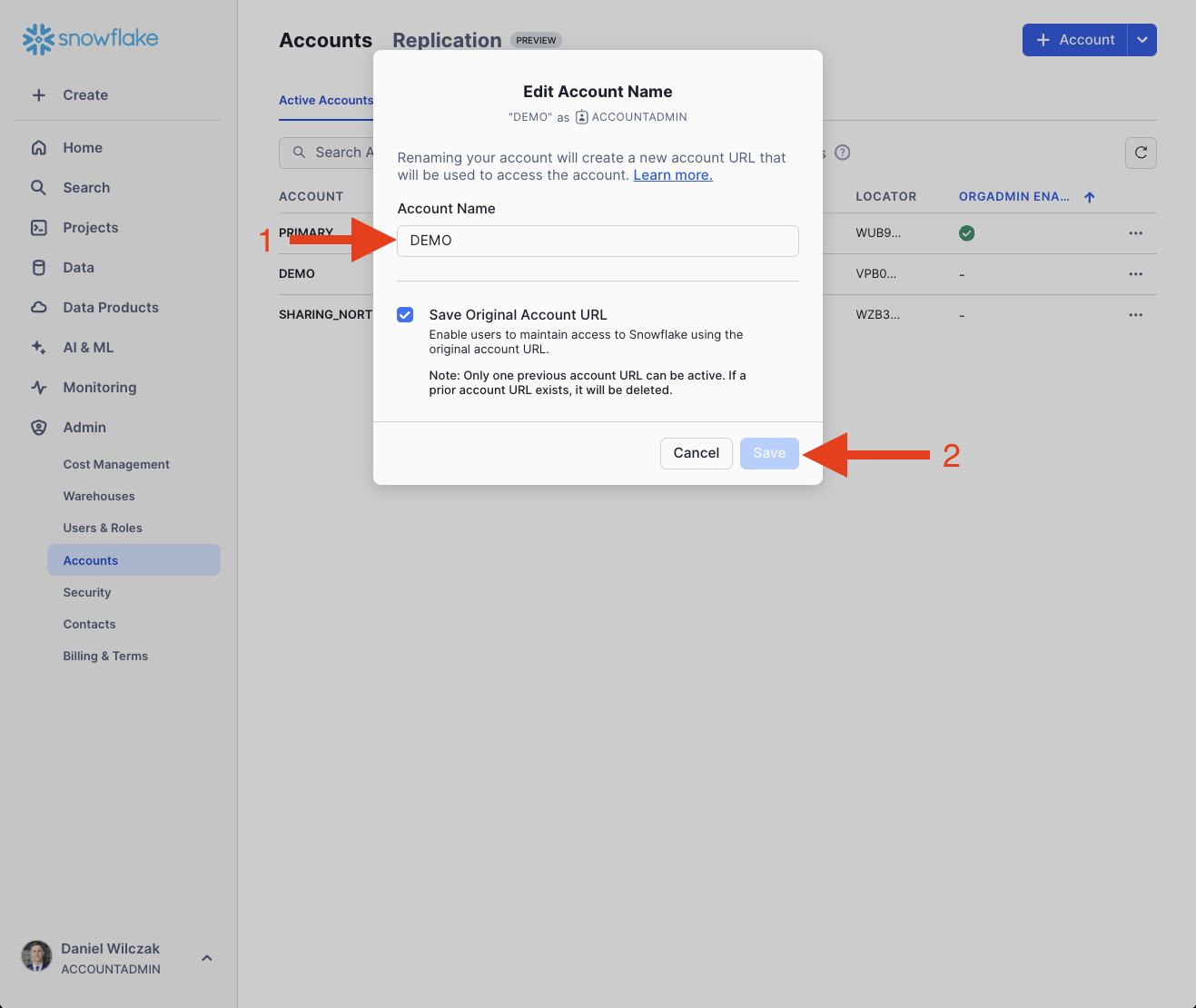Open the AI & ML section
The image size is (1196, 1008).
(x=87, y=348)
